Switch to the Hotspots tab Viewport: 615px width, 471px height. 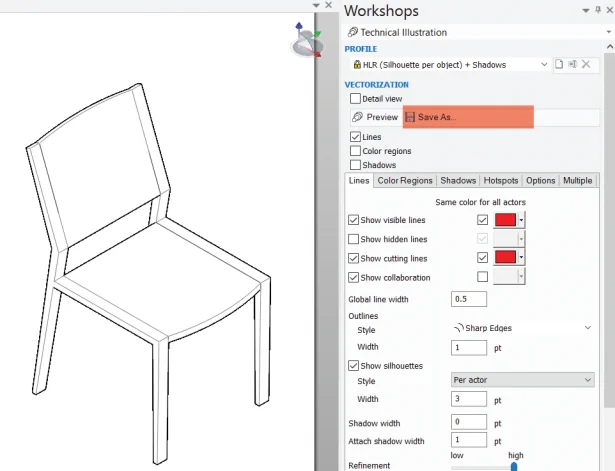(501, 181)
